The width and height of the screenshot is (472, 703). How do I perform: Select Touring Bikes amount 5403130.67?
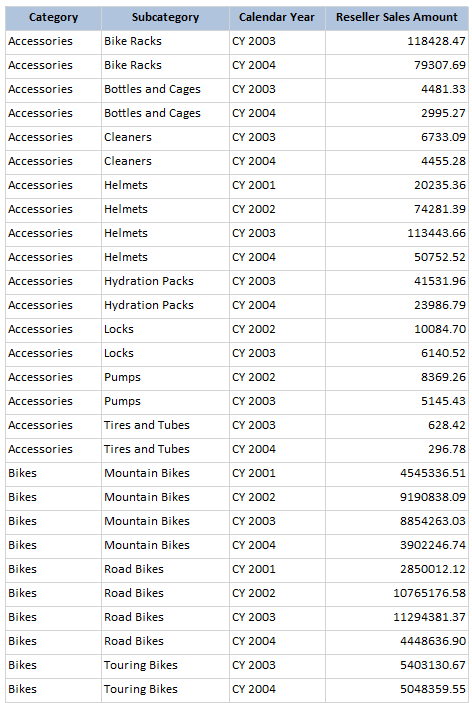click(x=397, y=666)
